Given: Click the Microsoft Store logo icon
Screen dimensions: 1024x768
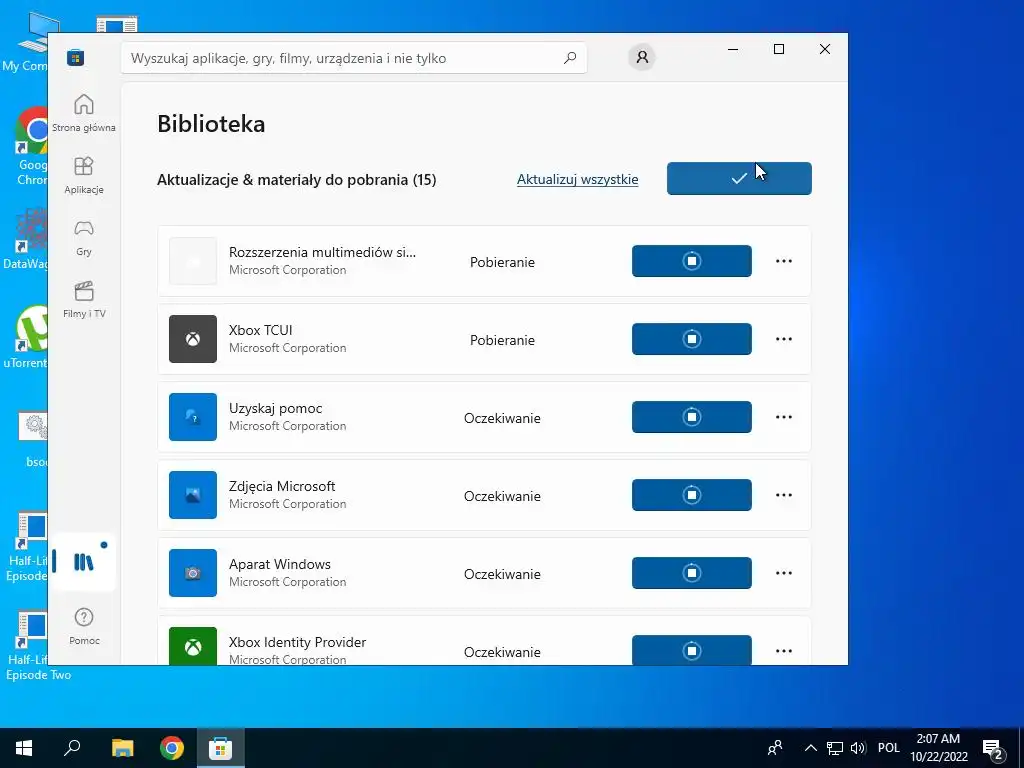Looking at the screenshot, I should pos(76,57).
